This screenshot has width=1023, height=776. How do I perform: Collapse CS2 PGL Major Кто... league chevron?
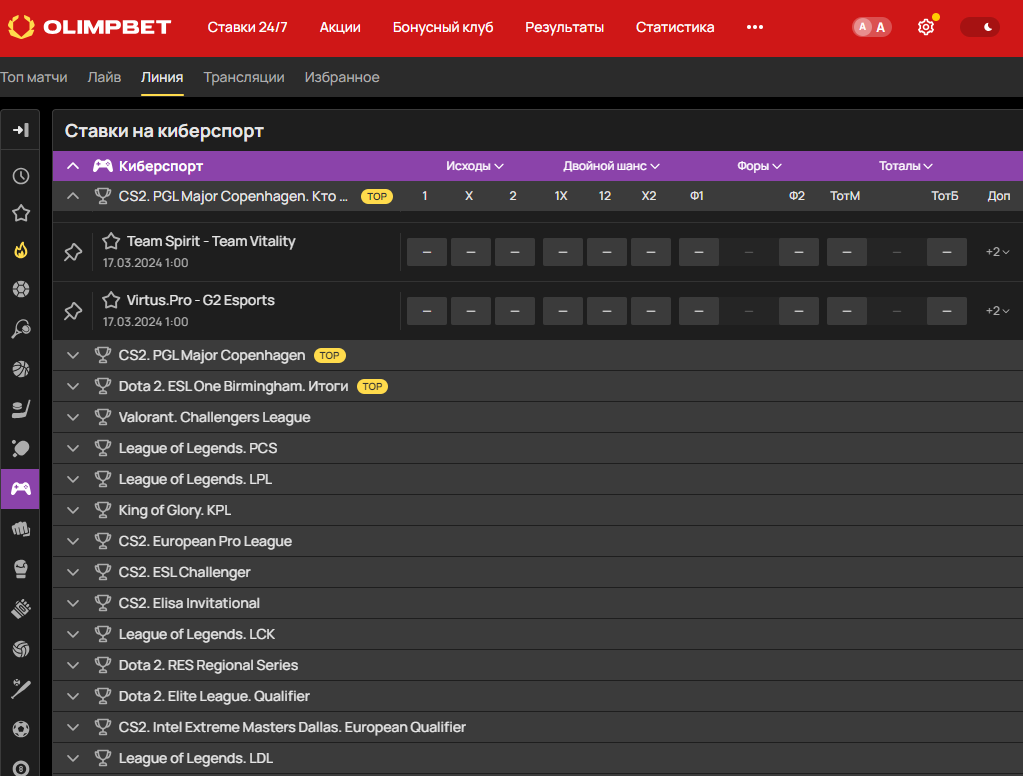tap(73, 196)
